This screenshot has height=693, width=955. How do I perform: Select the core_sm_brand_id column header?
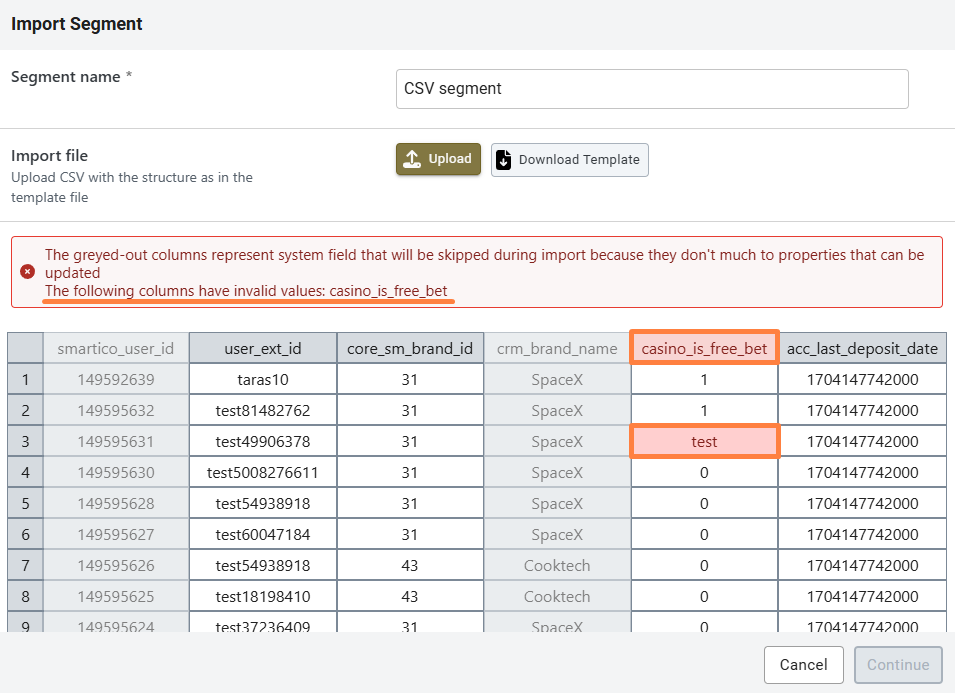click(x=410, y=348)
